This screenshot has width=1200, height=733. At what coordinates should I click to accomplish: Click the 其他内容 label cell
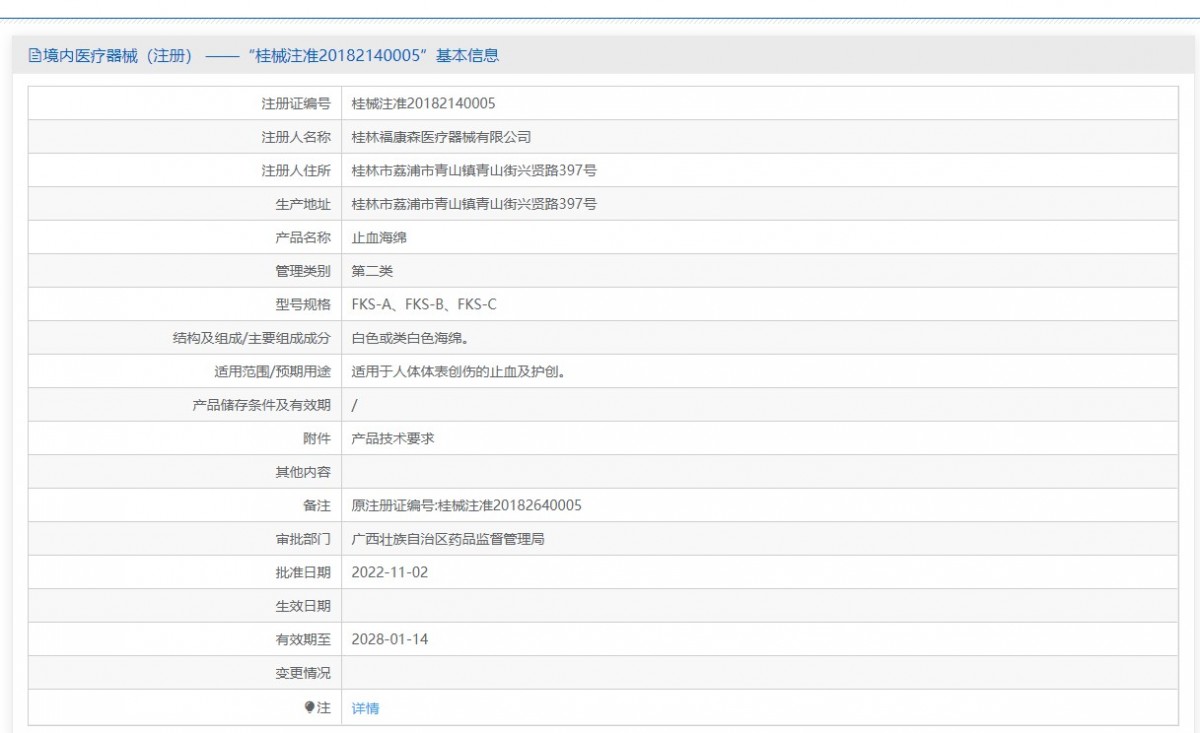[x=184, y=473]
